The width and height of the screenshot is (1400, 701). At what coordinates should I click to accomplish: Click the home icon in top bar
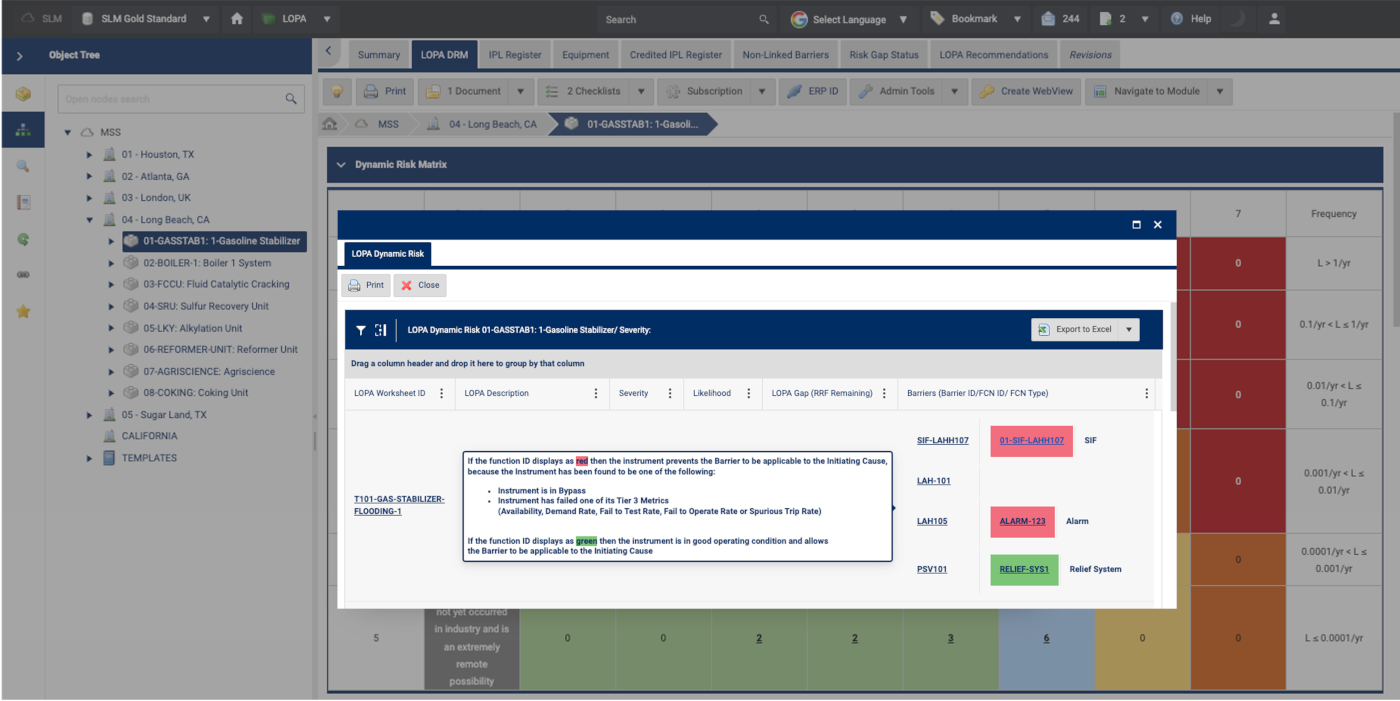click(237, 19)
